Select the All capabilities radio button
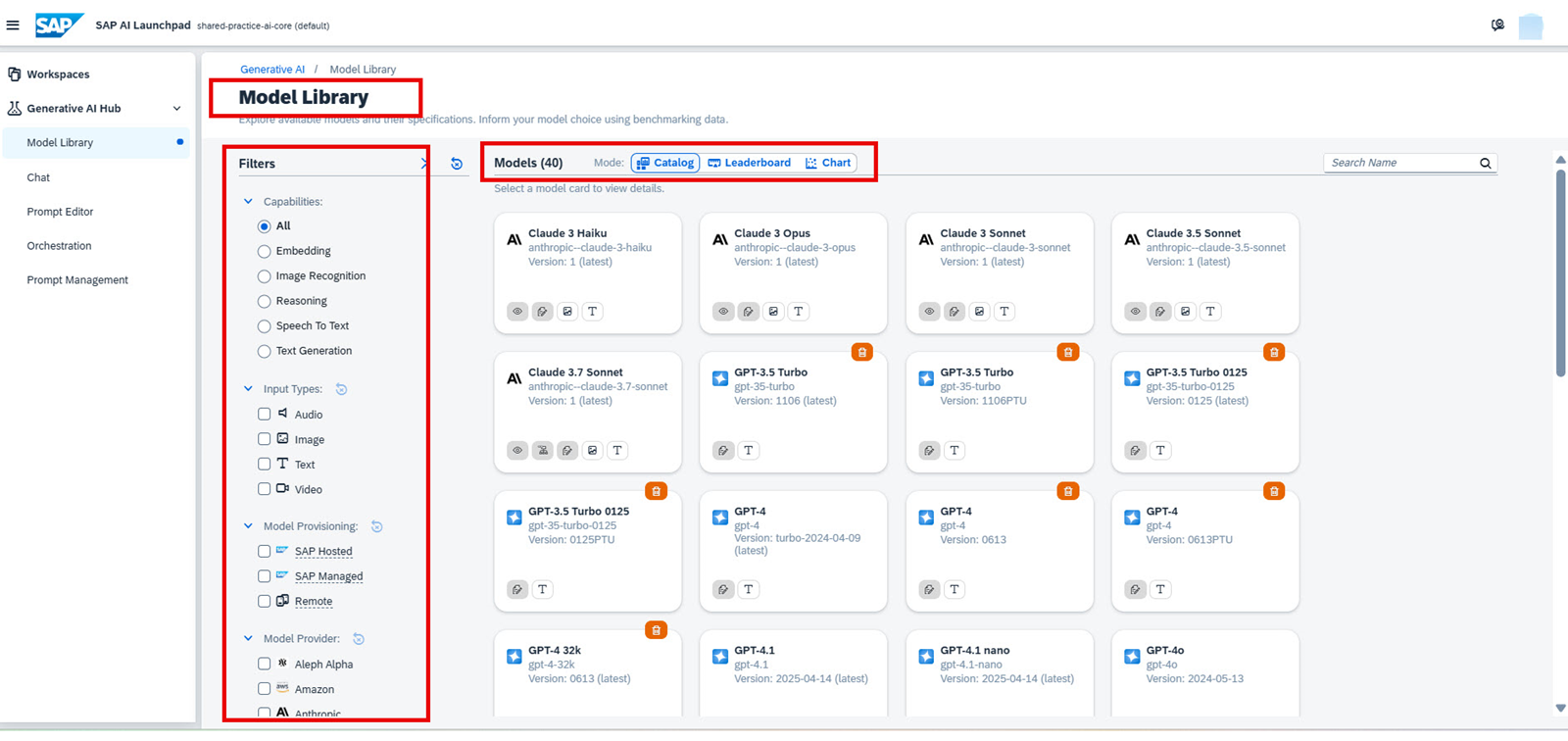Screen dimensions: 1568x741 [x=264, y=226]
